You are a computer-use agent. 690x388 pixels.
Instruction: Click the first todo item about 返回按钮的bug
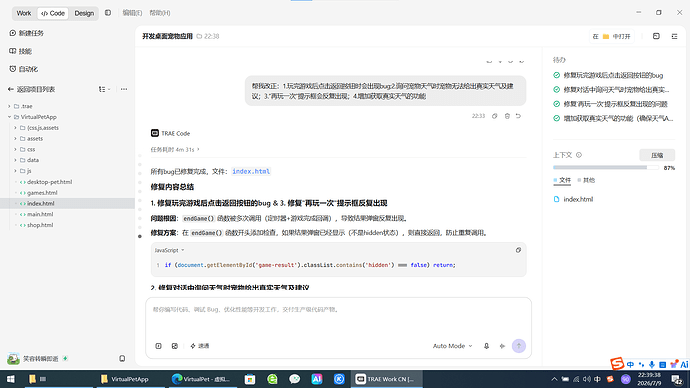[613, 75]
